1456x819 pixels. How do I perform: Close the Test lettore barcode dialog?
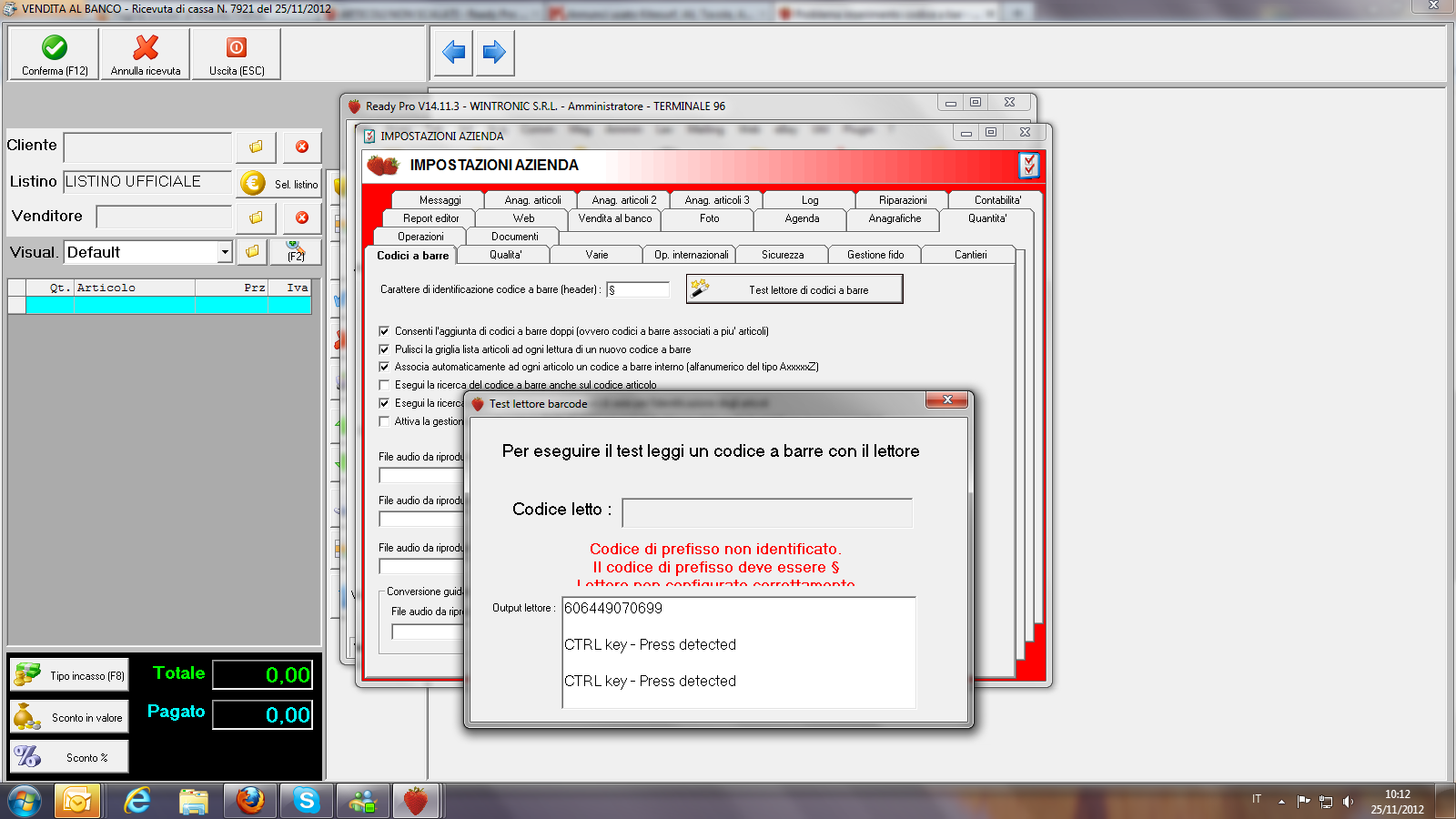[947, 399]
